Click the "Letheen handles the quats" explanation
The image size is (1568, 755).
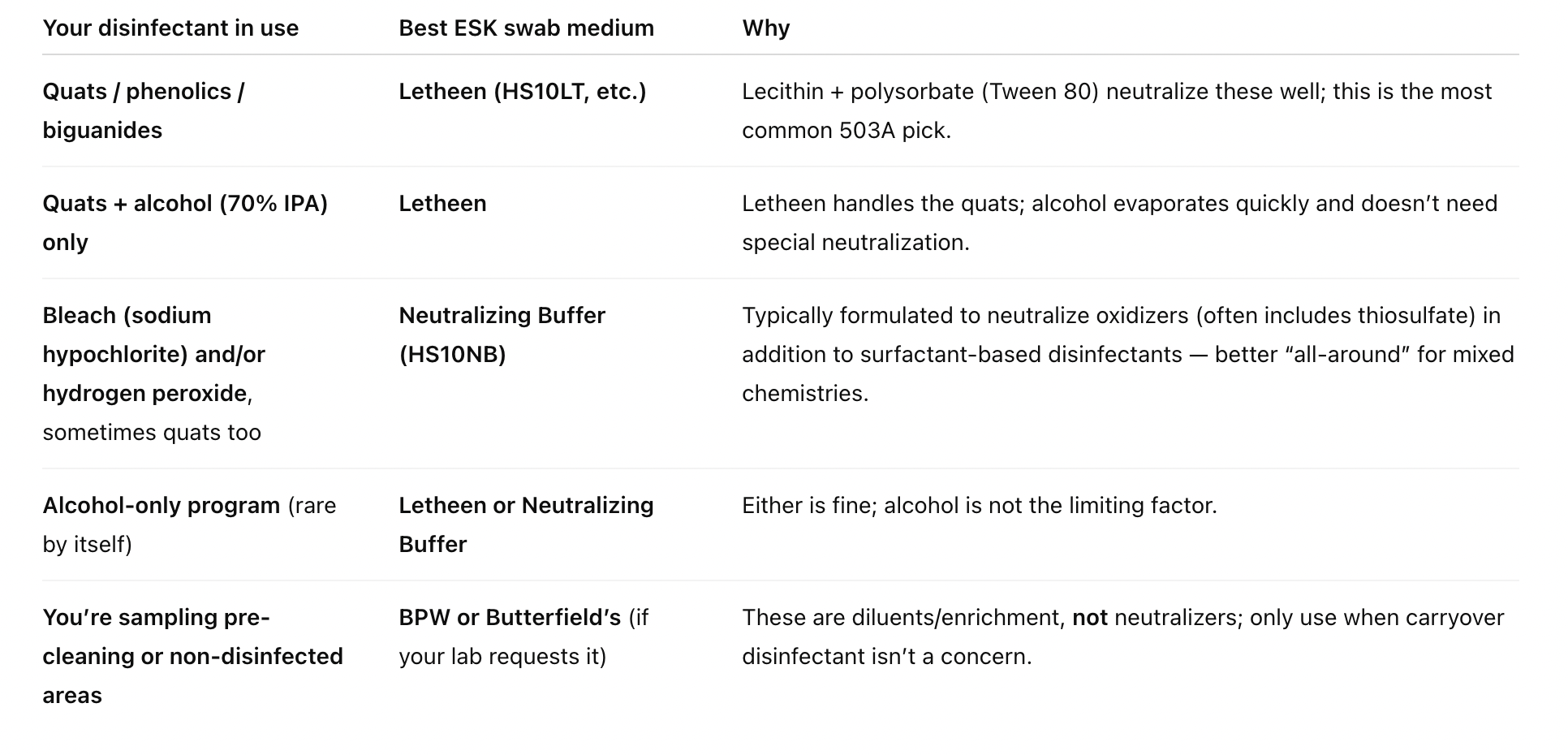pyautogui.click(x=1119, y=222)
